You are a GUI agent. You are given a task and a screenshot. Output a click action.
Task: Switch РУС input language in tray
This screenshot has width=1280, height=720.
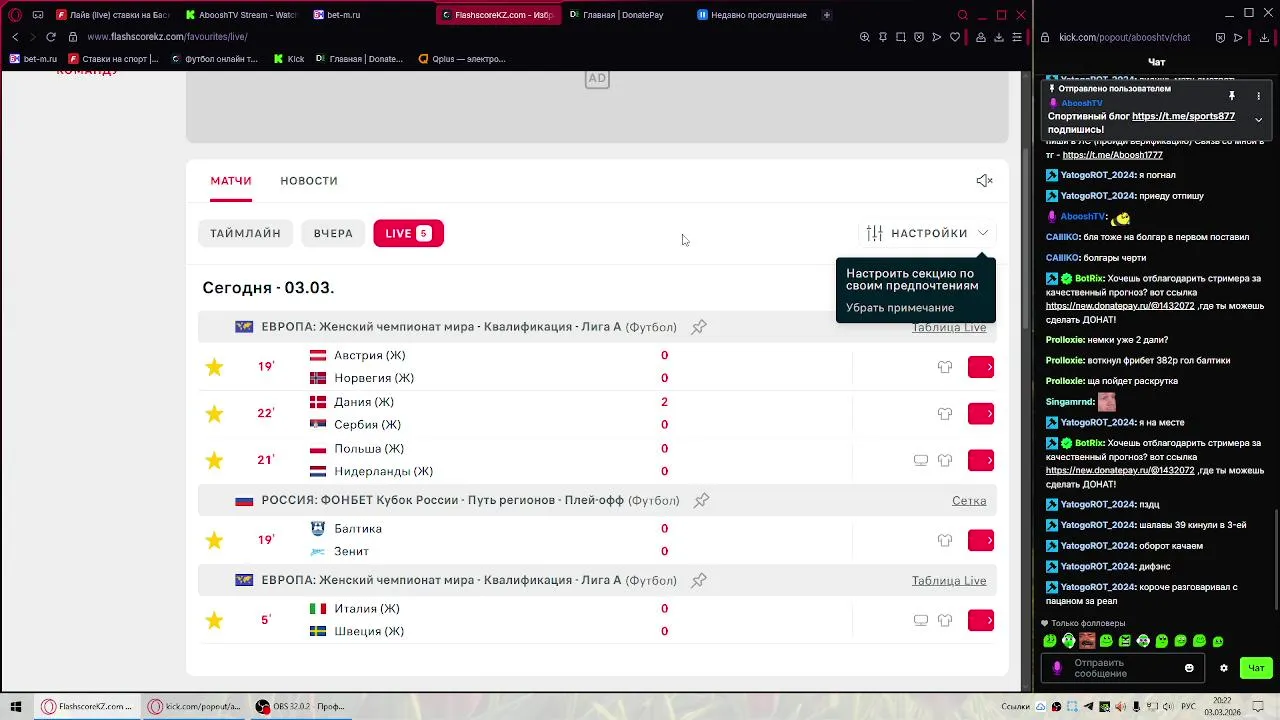(1189, 707)
